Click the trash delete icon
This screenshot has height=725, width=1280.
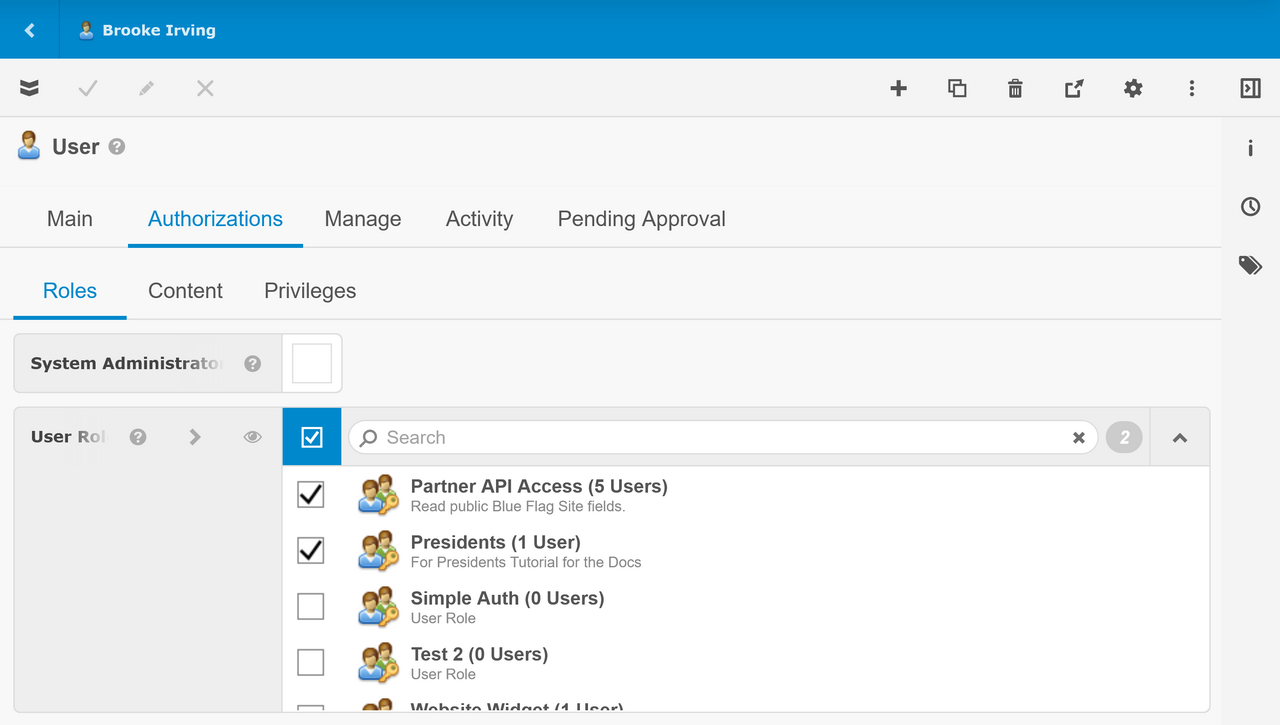point(1015,89)
